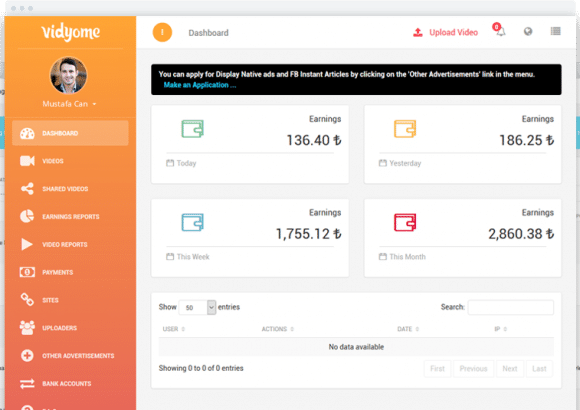This screenshot has width=580, height=410.
Task: Click the Shared Videos share icon
Action: [27, 189]
